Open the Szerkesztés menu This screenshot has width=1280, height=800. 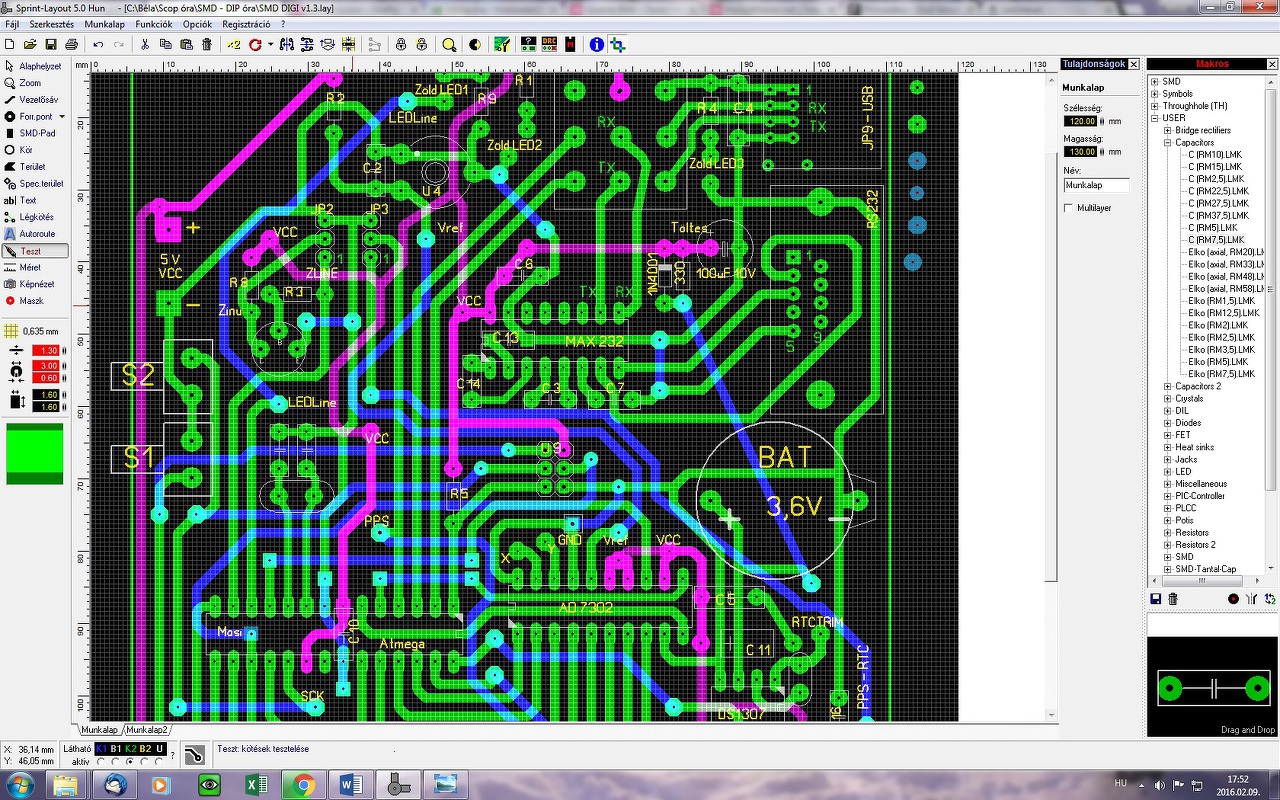pos(51,23)
